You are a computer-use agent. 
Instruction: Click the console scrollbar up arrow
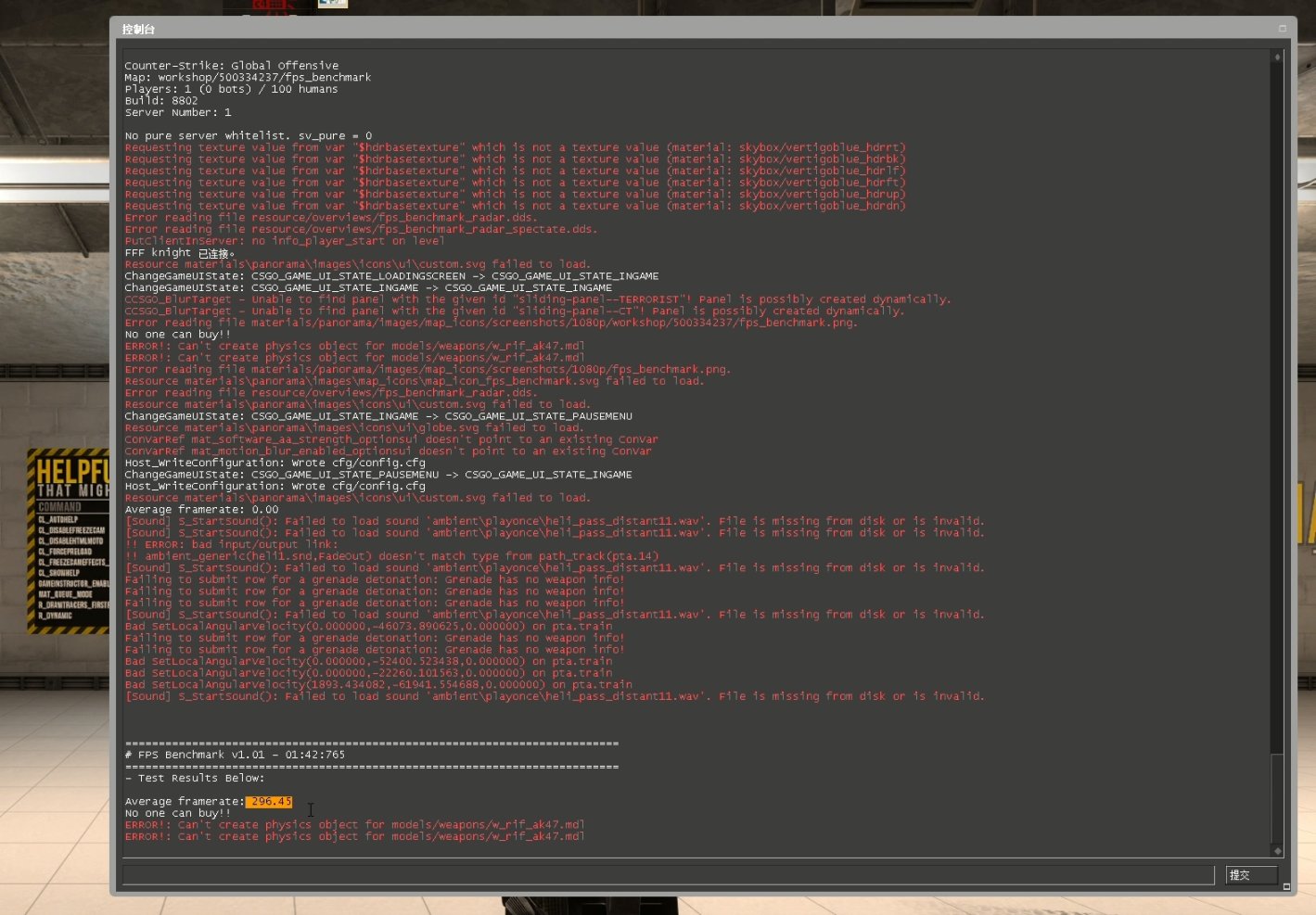1277,57
